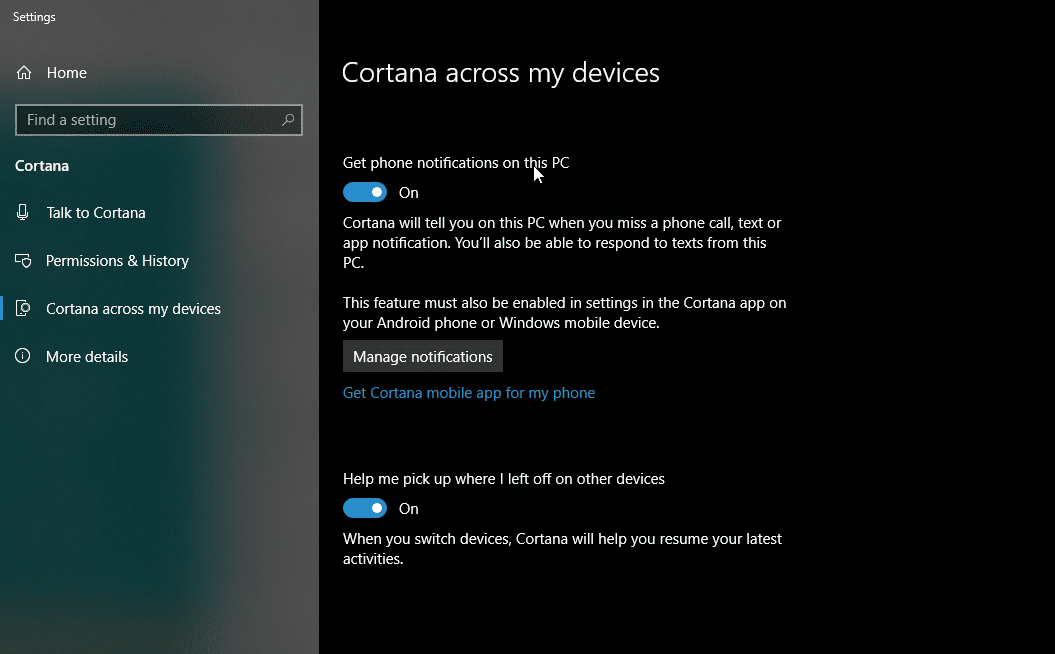Click the Talk to Cortana microphone icon
This screenshot has width=1055, height=654.
coord(23,213)
